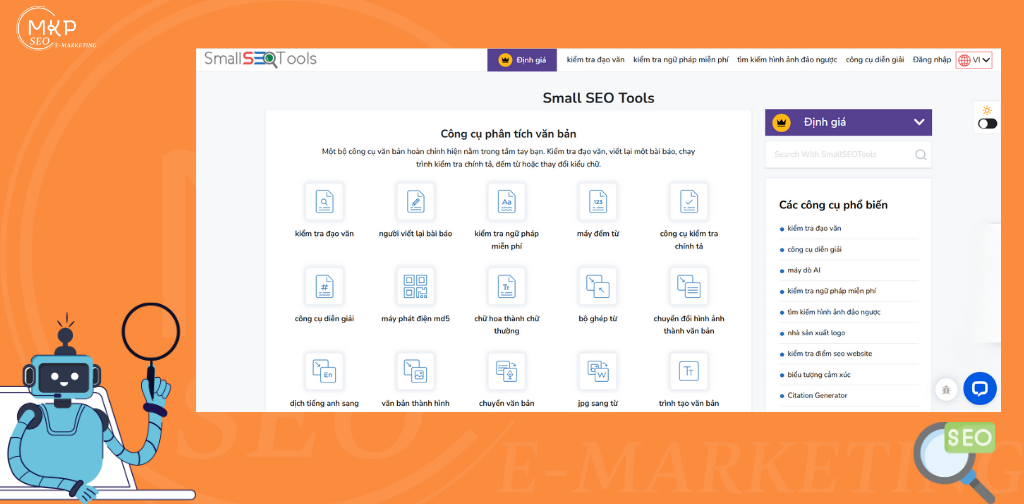Select the chữ hoa thành chữ thường icon
Image resolution: width=1024 pixels, height=504 pixels.
(x=506, y=287)
